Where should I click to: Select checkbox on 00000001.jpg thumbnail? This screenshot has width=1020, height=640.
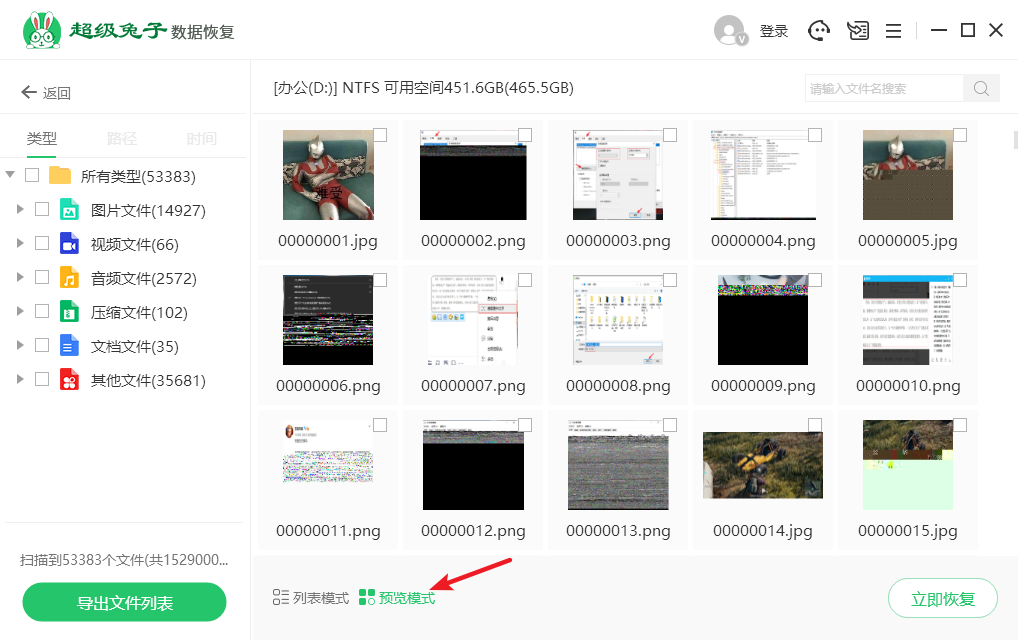pyautogui.click(x=380, y=135)
